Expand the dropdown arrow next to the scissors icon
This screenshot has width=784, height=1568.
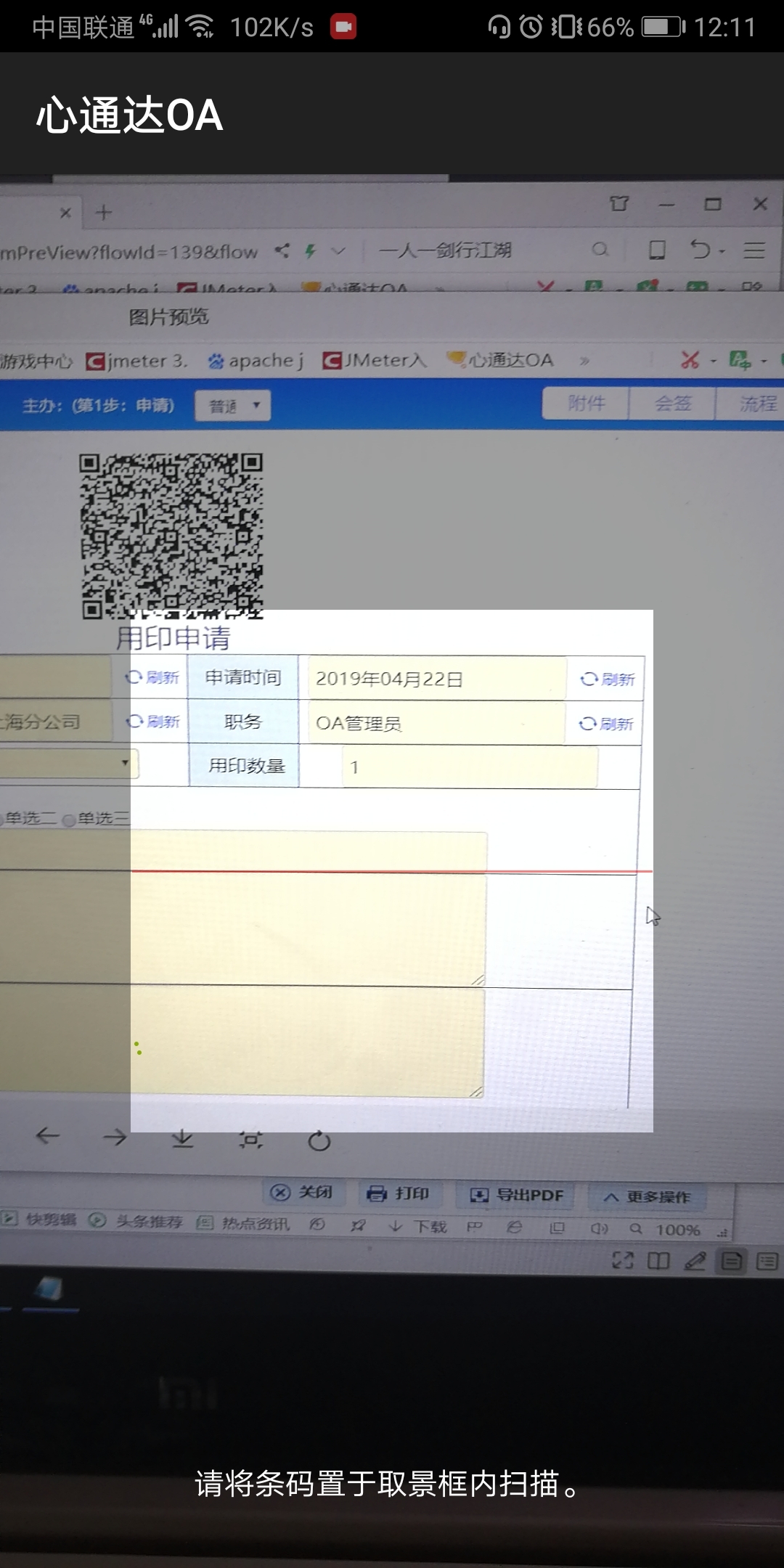[713, 360]
